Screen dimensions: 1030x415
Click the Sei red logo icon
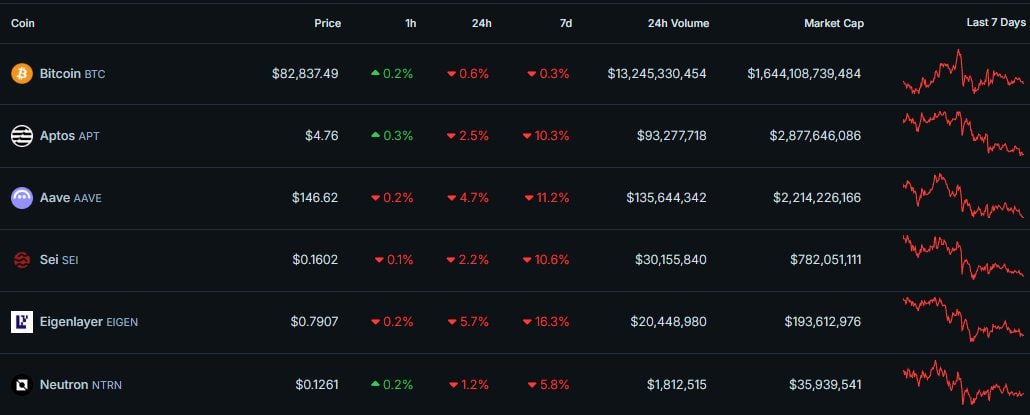point(21,260)
